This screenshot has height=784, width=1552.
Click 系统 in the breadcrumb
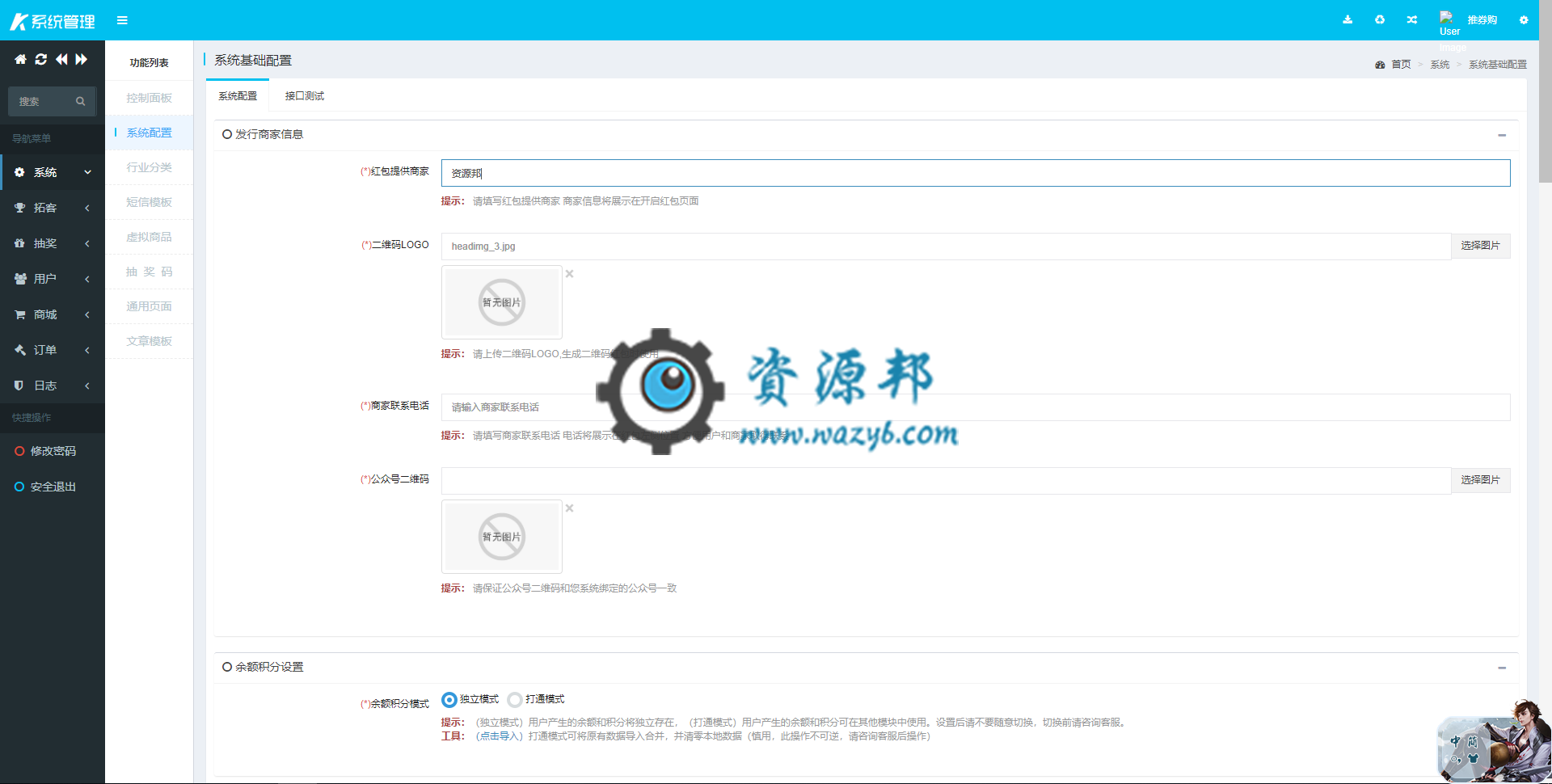[x=1440, y=65]
